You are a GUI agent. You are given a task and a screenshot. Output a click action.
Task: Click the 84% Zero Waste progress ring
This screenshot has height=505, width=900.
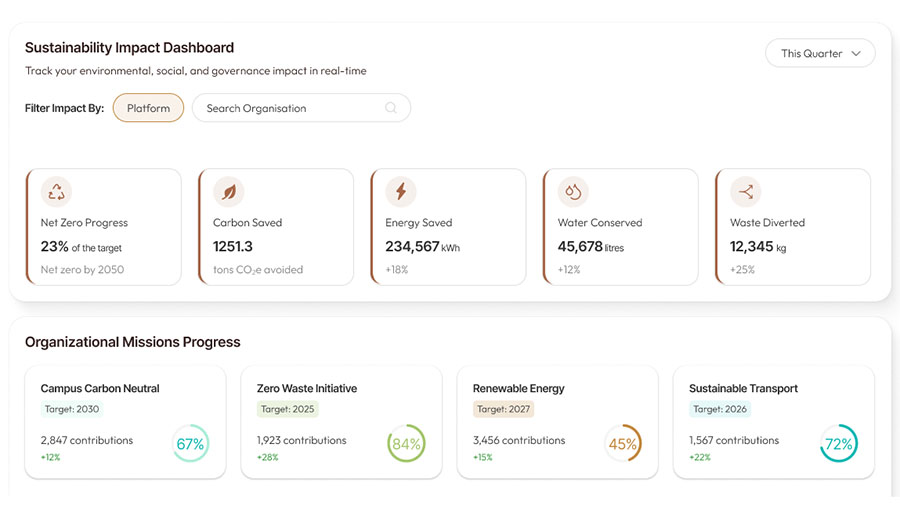(406, 444)
